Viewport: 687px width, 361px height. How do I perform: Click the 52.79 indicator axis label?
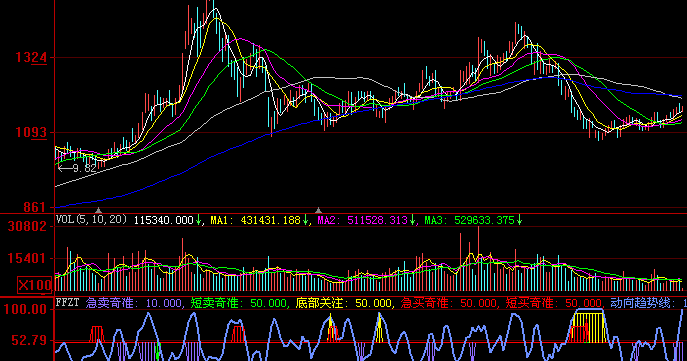pyautogui.click(x=29, y=340)
